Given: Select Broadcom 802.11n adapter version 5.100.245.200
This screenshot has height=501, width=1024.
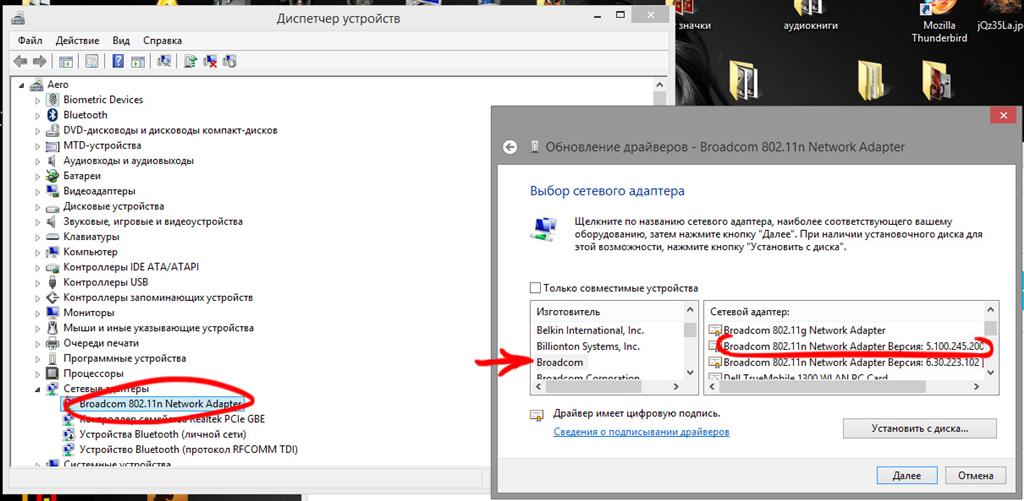Looking at the screenshot, I should point(853,346).
